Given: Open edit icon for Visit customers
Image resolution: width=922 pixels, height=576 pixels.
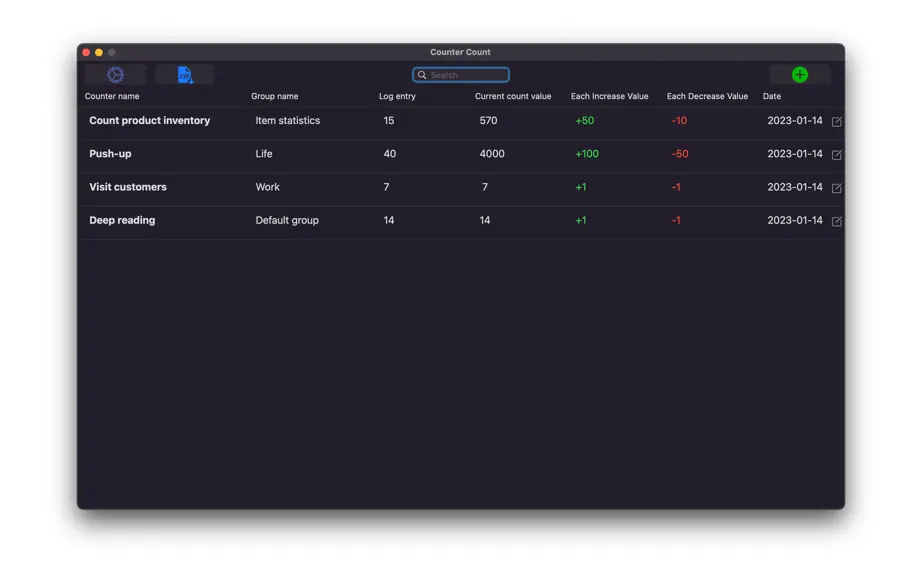Looking at the screenshot, I should (837, 188).
